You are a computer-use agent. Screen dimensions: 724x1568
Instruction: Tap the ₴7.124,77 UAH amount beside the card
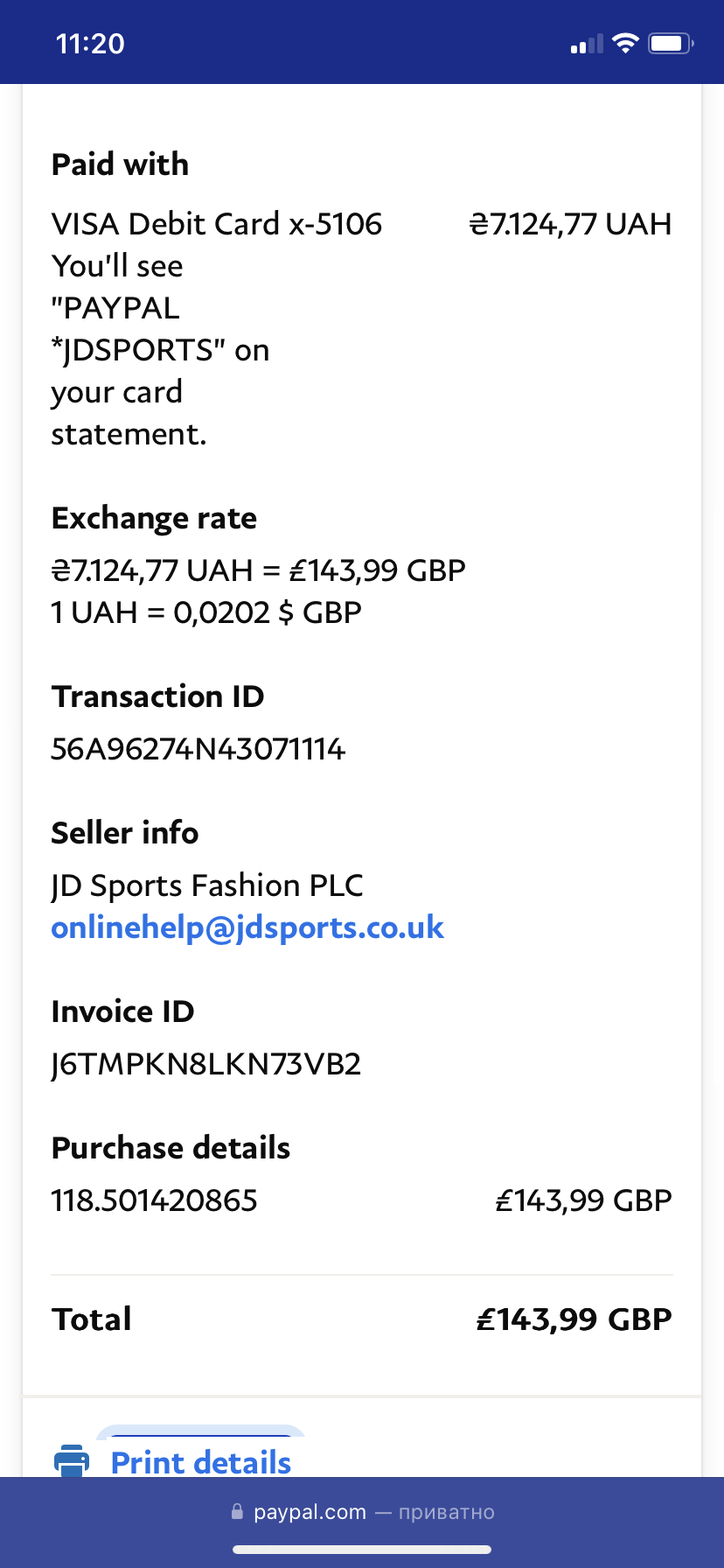click(x=570, y=224)
